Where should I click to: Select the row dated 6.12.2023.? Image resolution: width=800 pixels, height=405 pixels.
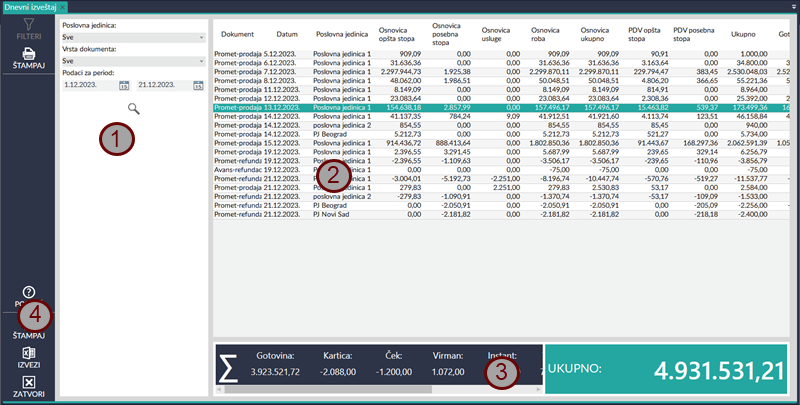point(501,62)
